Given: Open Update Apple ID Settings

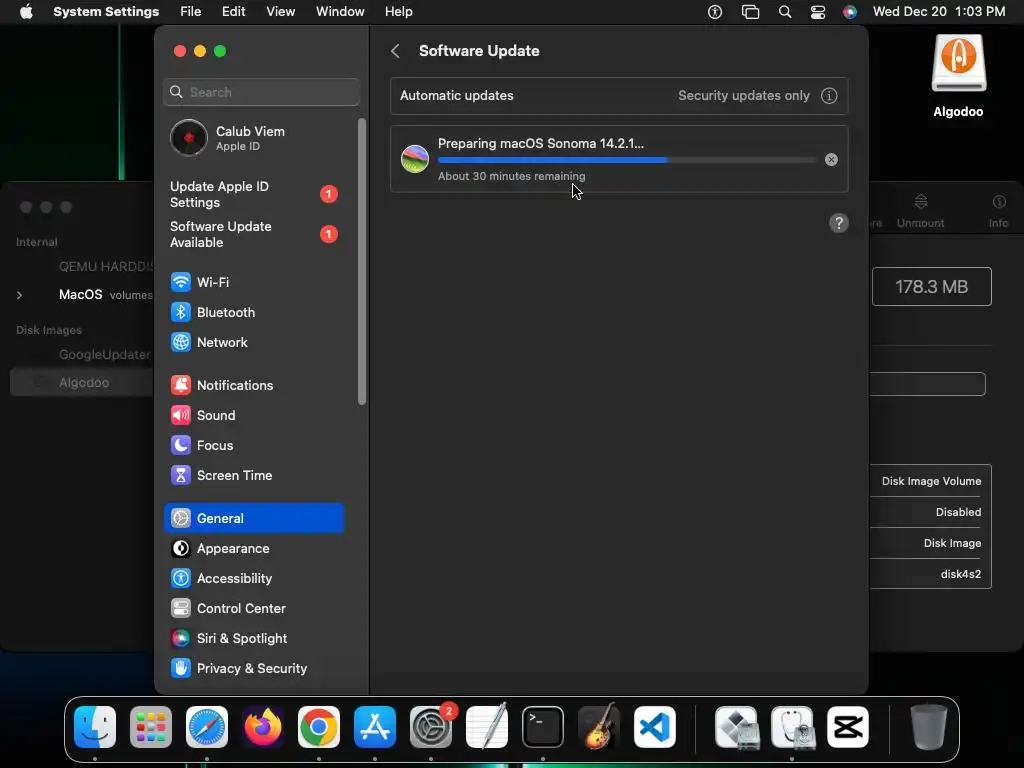Looking at the screenshot, I should coord(253,195).
